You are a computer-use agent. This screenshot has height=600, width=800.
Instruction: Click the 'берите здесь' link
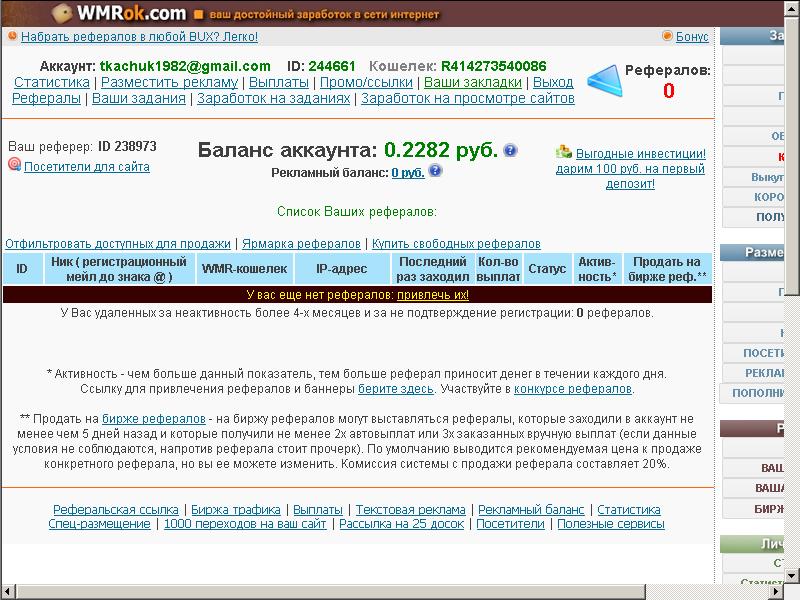click(x=396, y=389)
